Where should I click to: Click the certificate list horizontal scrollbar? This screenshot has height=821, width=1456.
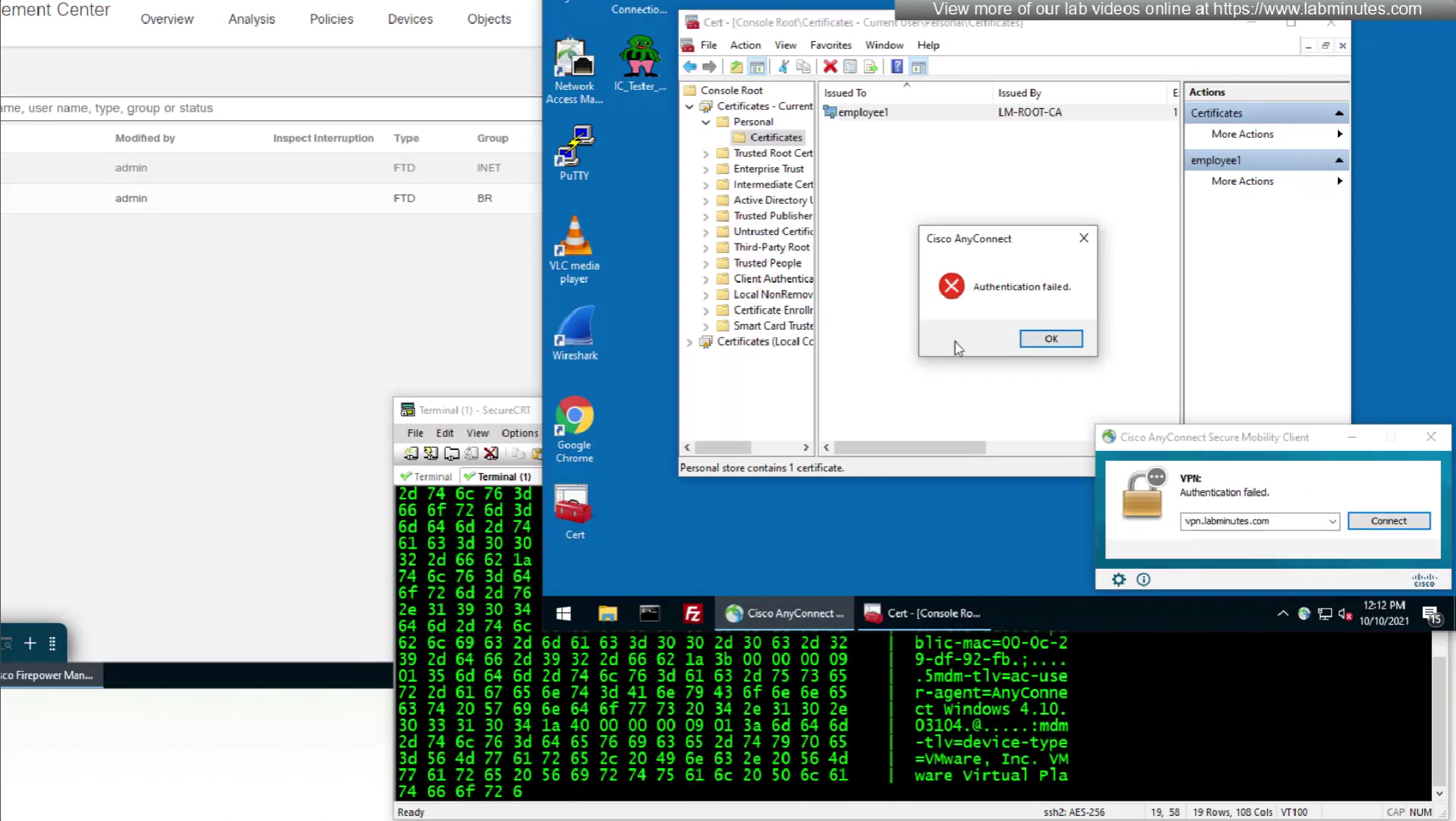pos(909,448)
